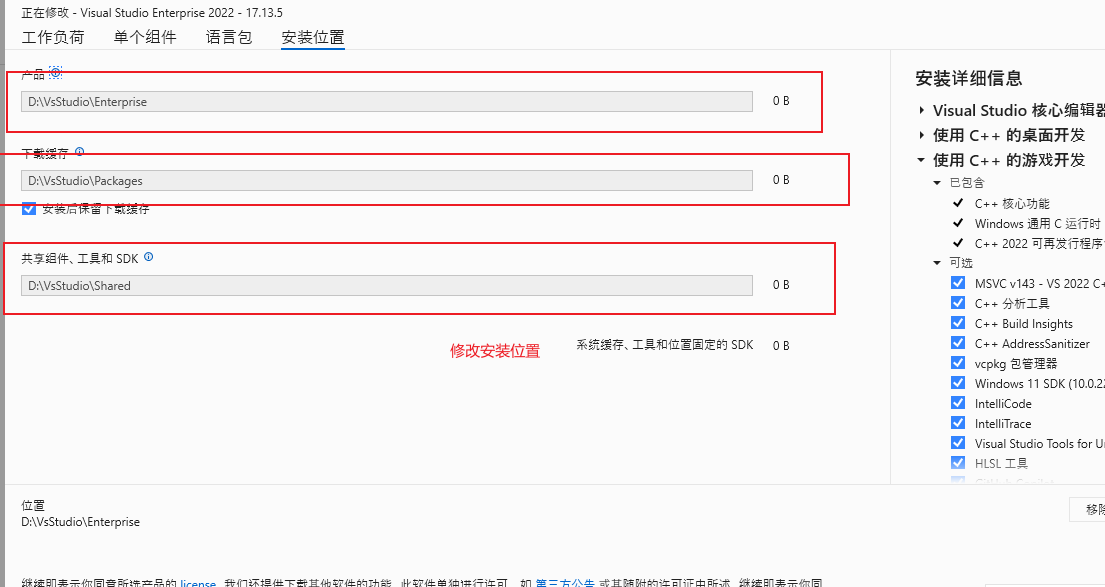
Task: Click the shared components path D:\VsStudio\Shared
Action: click(387, 285)
